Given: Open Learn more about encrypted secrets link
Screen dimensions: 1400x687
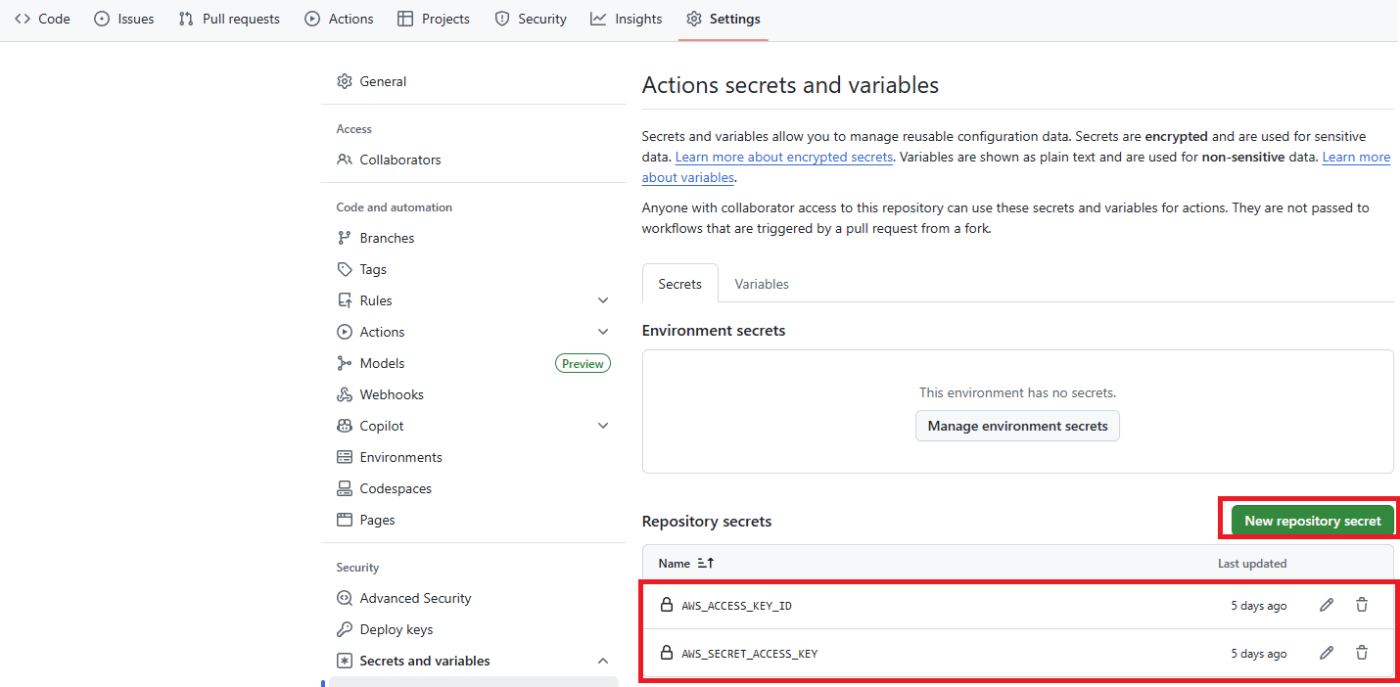Looking at the screenshot, I should (783, 158).
